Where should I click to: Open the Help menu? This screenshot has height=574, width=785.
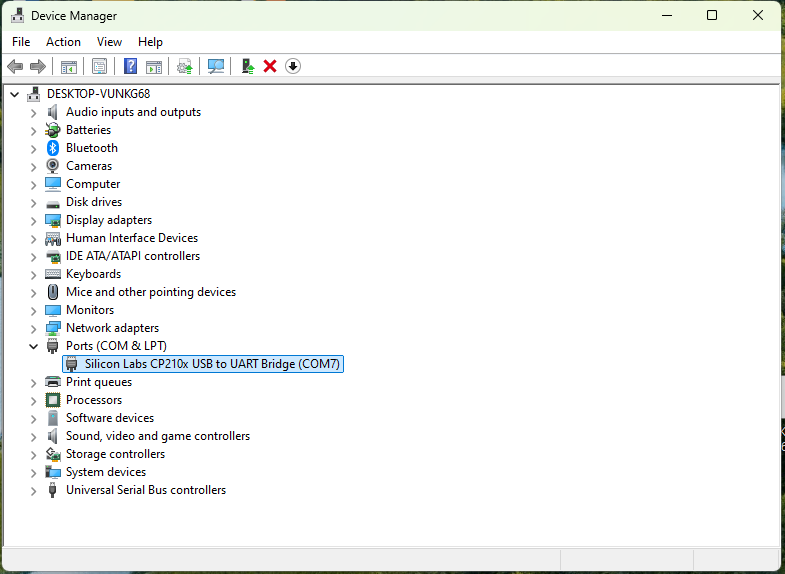(150, 42)
